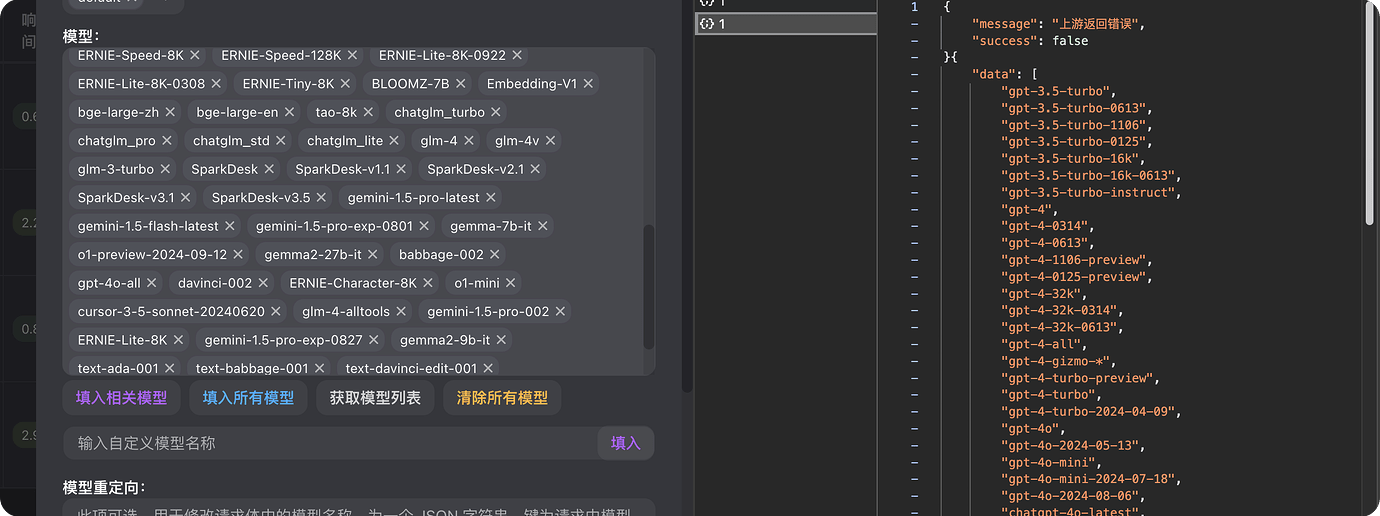Remove the SparkDesk-v3.5 tag
The height and width of the screenshot is (516, 1380).
point(321,198)
